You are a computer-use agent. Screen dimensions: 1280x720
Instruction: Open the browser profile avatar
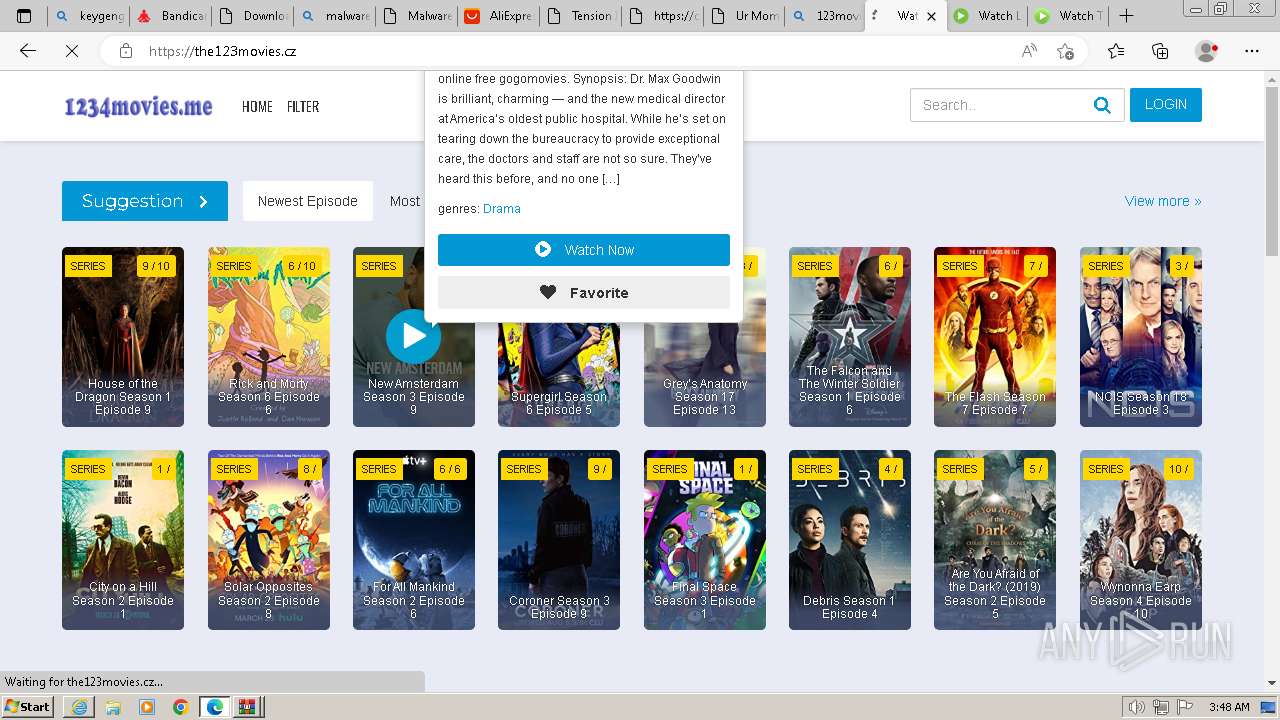pyautogui.click(x=1207, y=51)
